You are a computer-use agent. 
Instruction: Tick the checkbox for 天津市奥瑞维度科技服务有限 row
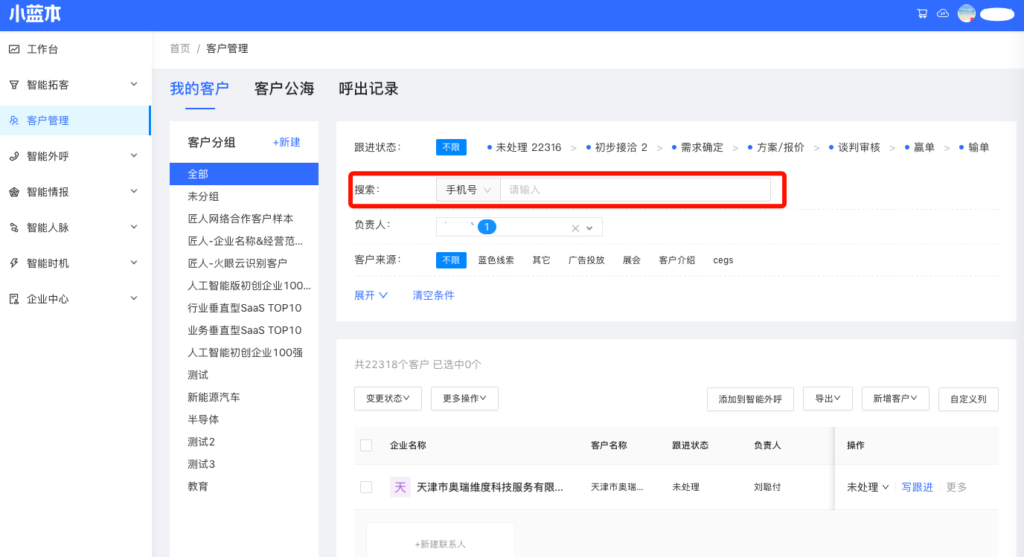pyautogui.click(x=366, y=487)
